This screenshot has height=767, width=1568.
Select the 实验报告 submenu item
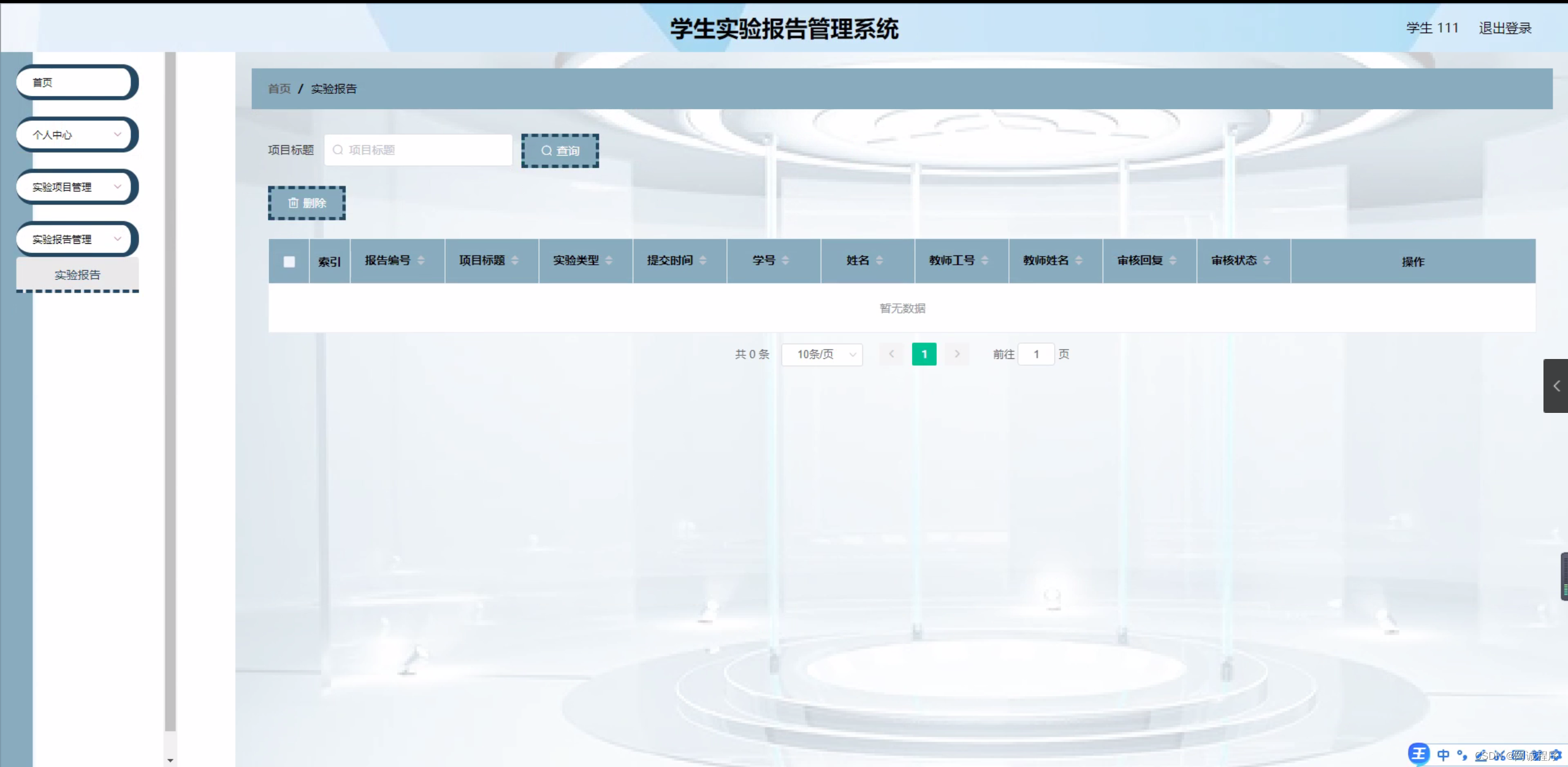[77, 274]
